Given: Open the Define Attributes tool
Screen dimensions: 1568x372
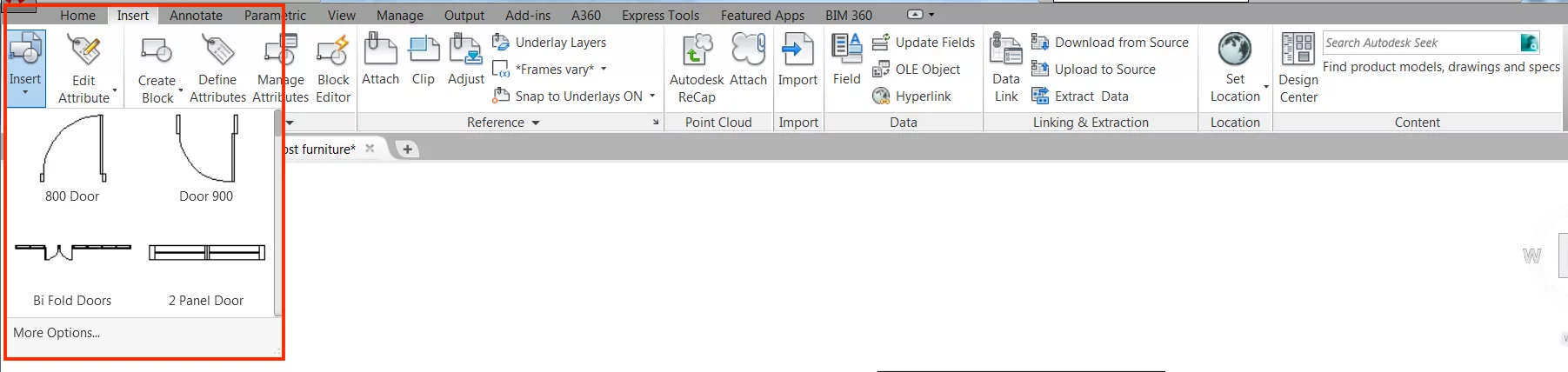Looking at the screenshot, I should pos(217,69).
